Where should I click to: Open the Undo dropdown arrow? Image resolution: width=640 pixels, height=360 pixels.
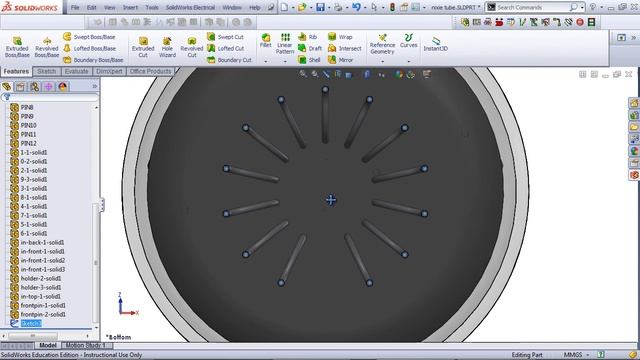pos(364,8)
